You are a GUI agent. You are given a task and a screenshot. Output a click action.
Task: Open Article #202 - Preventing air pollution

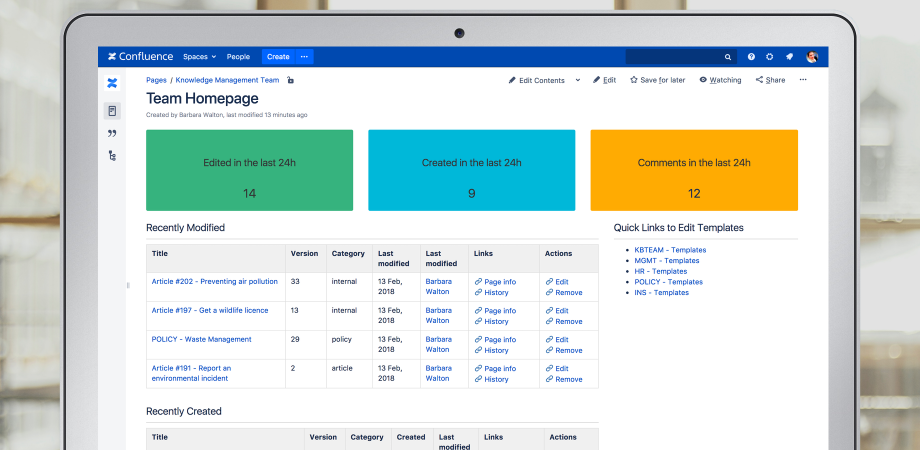pos(215,282)
